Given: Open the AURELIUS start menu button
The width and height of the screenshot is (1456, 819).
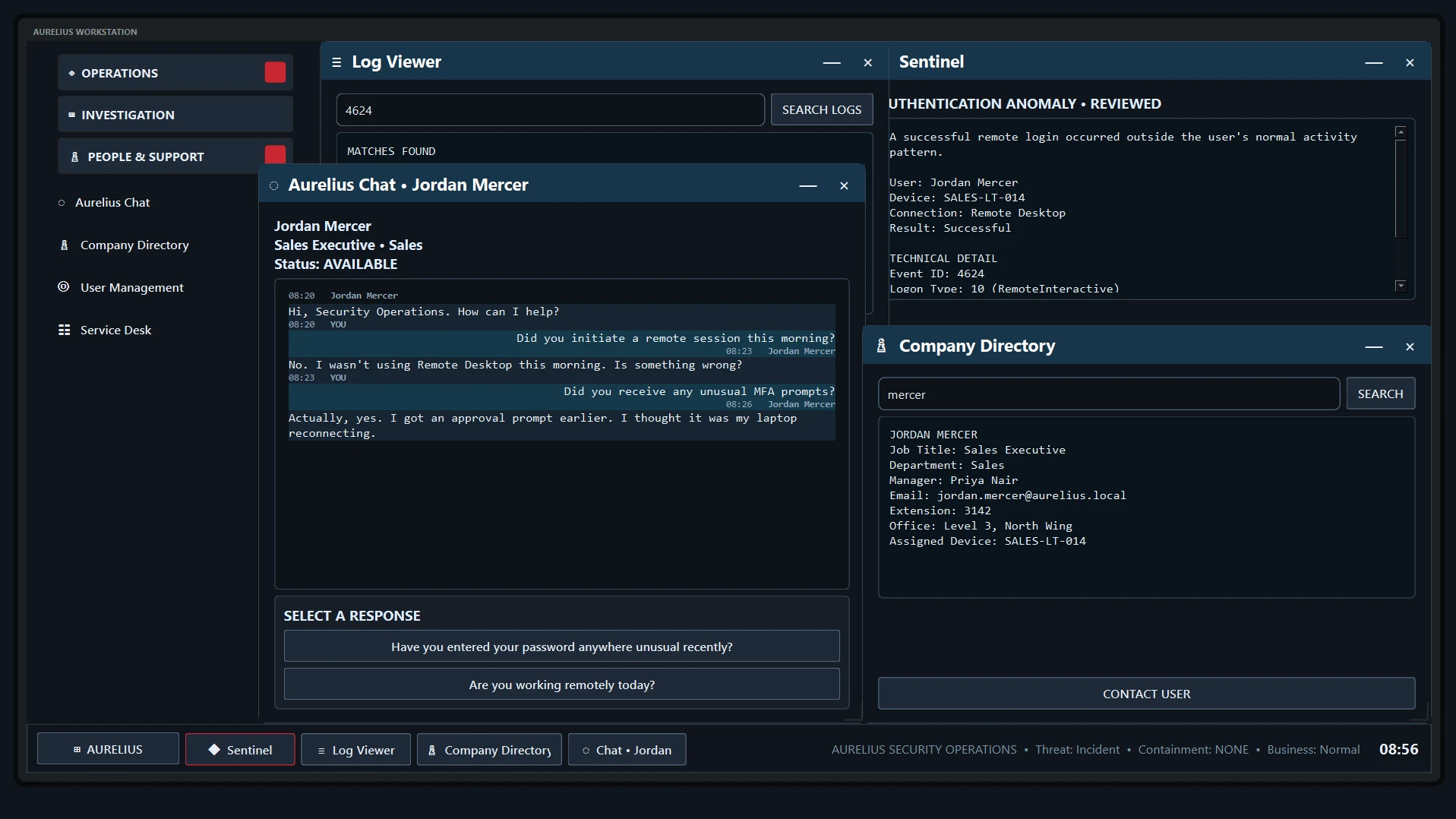Looking at the screenshot, I should pyautogui.click(x=108, y=749).
